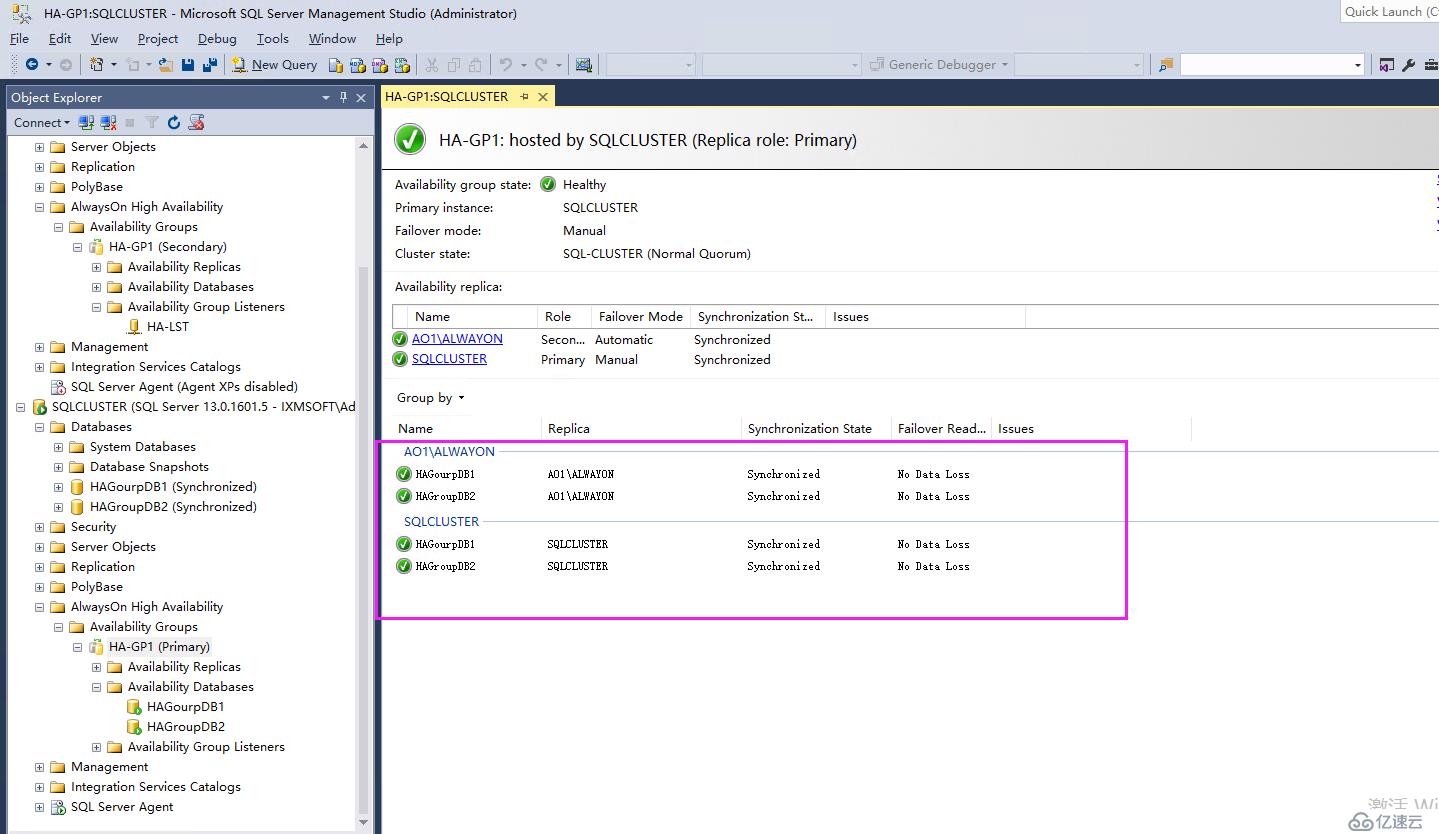
Task: Select HAGroupDB2 under Availability Databases
Action: 186,727
